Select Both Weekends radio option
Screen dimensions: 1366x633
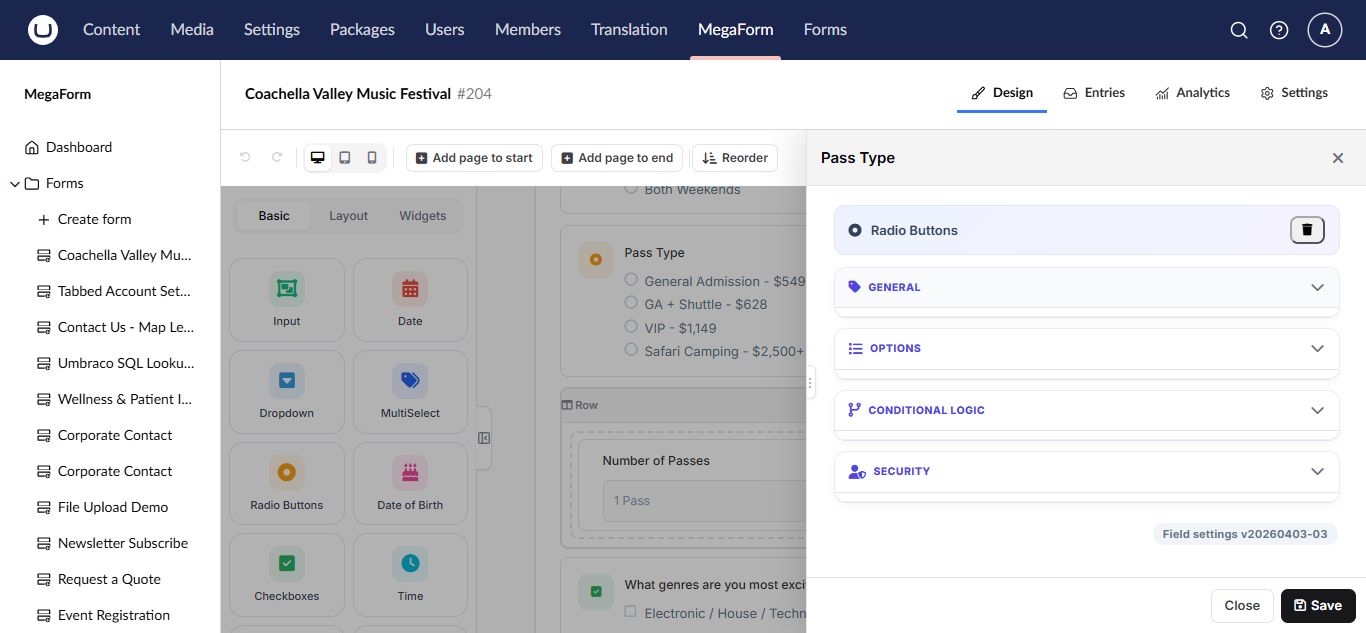pyautogui.click(x=631, y=188)
